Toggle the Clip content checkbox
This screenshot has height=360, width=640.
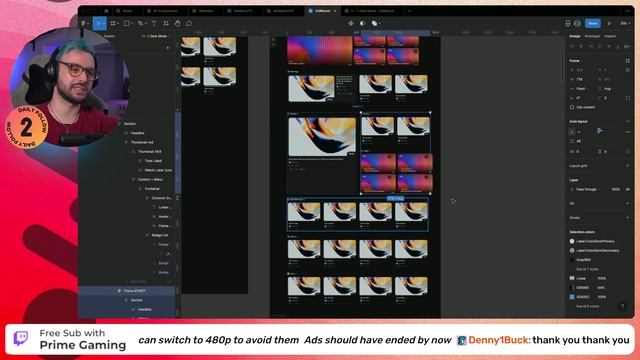(572, 107)
